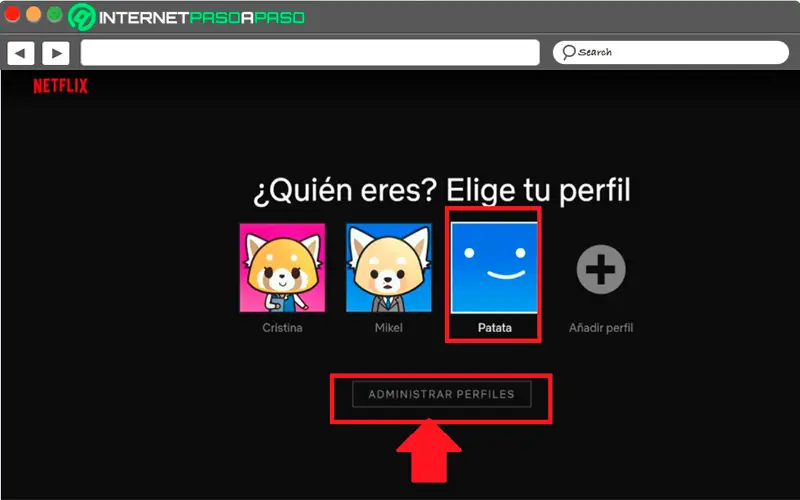This screenshot has height=500, width=800.
Task: Open Administrar Perfiles
Action: 441,394
